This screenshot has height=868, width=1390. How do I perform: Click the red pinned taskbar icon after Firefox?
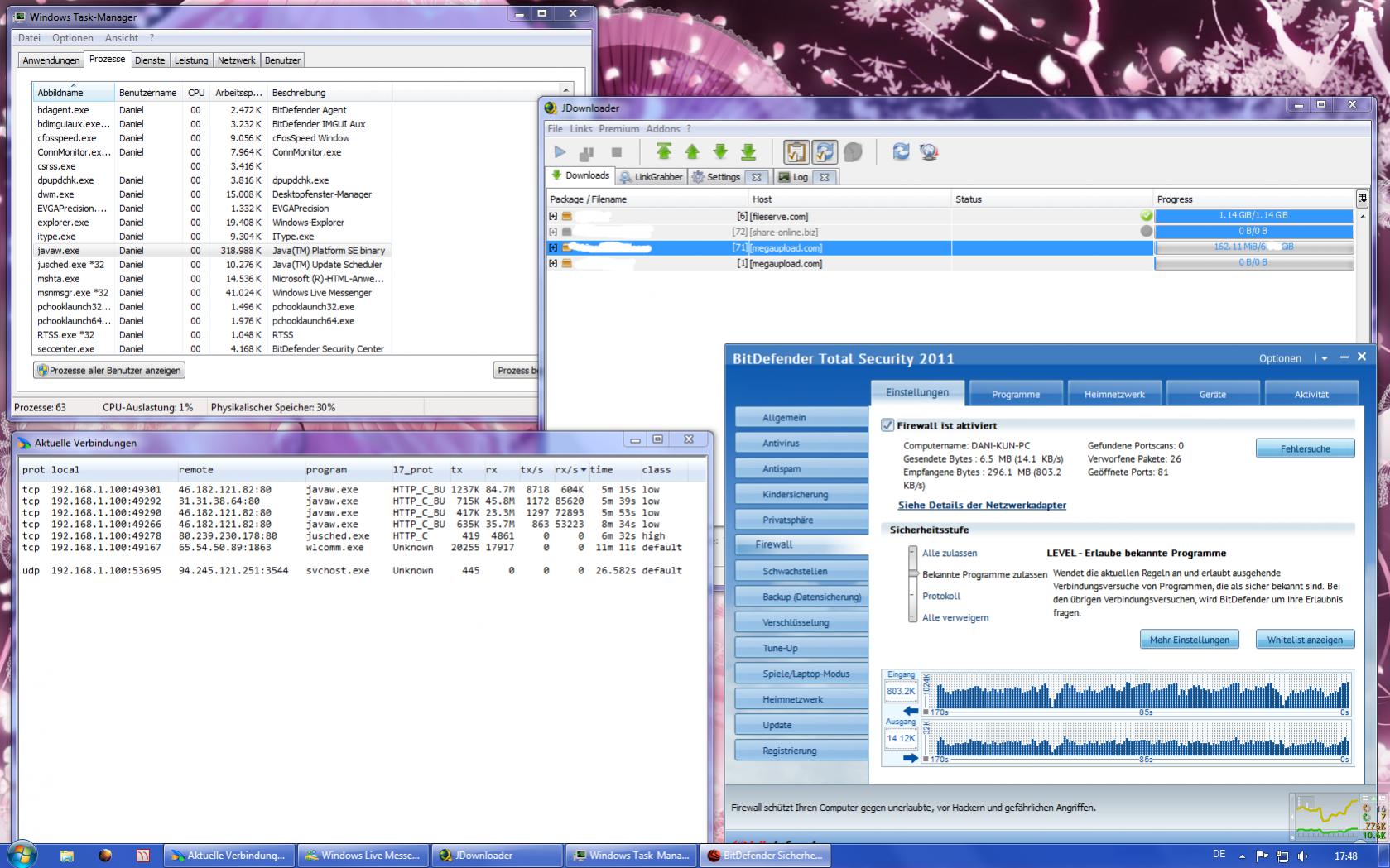(142, 856)
